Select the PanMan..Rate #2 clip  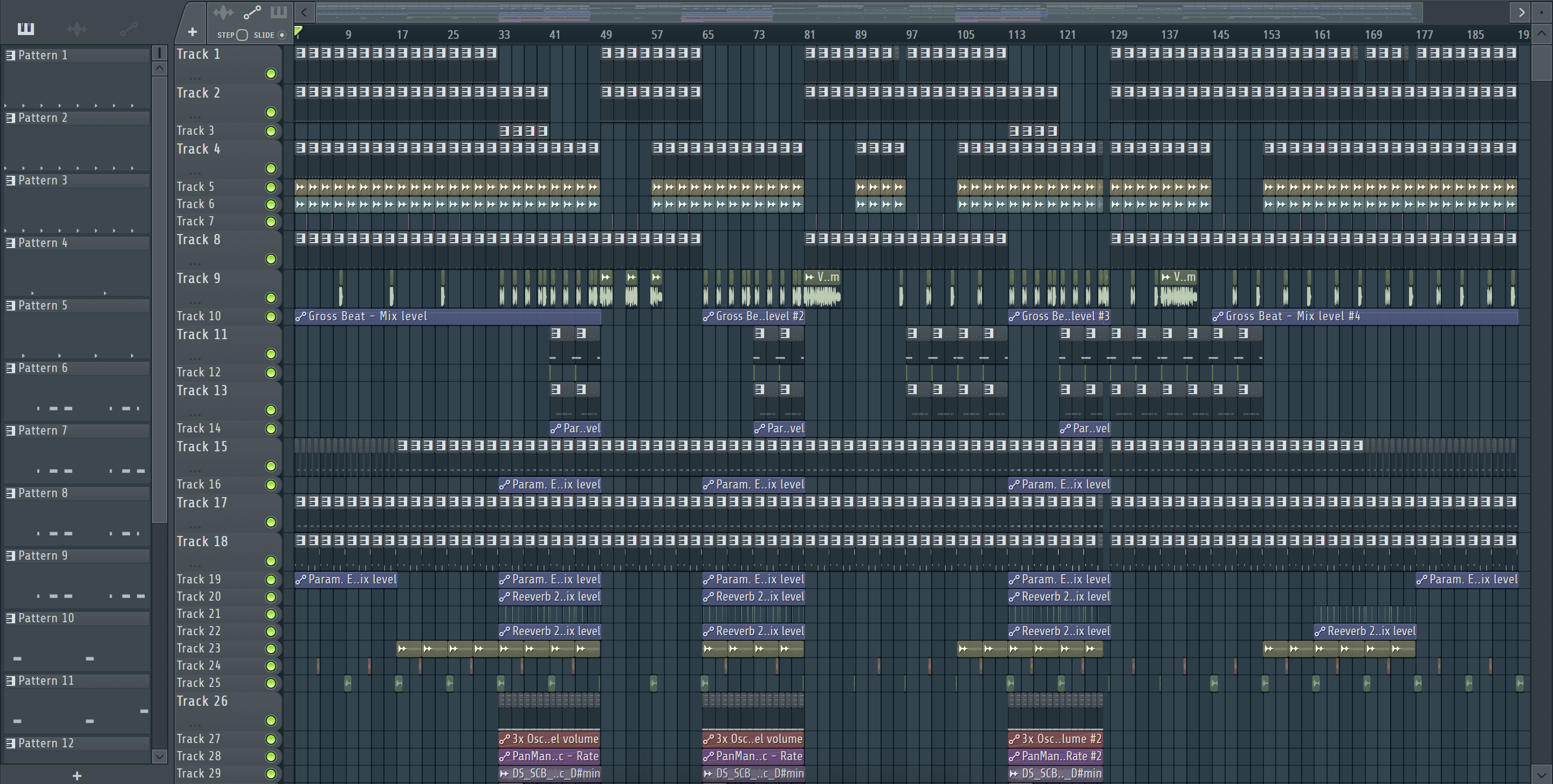1056,757
